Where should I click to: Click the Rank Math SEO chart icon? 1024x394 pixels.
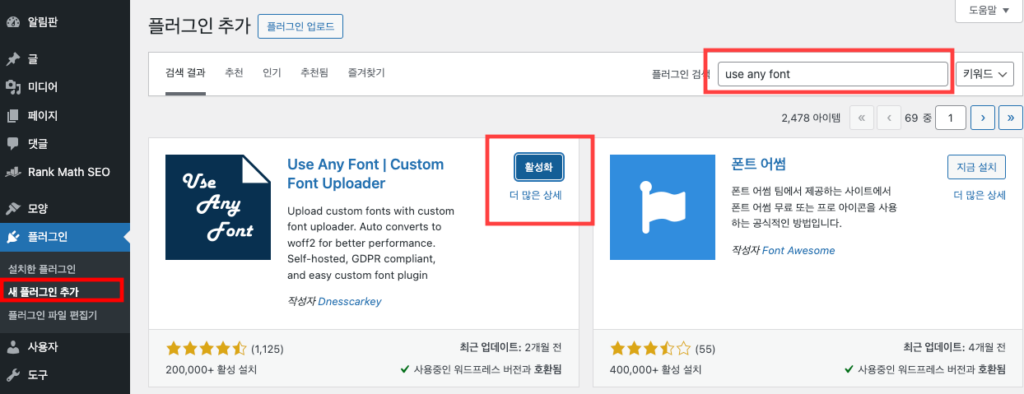[12, 172]
